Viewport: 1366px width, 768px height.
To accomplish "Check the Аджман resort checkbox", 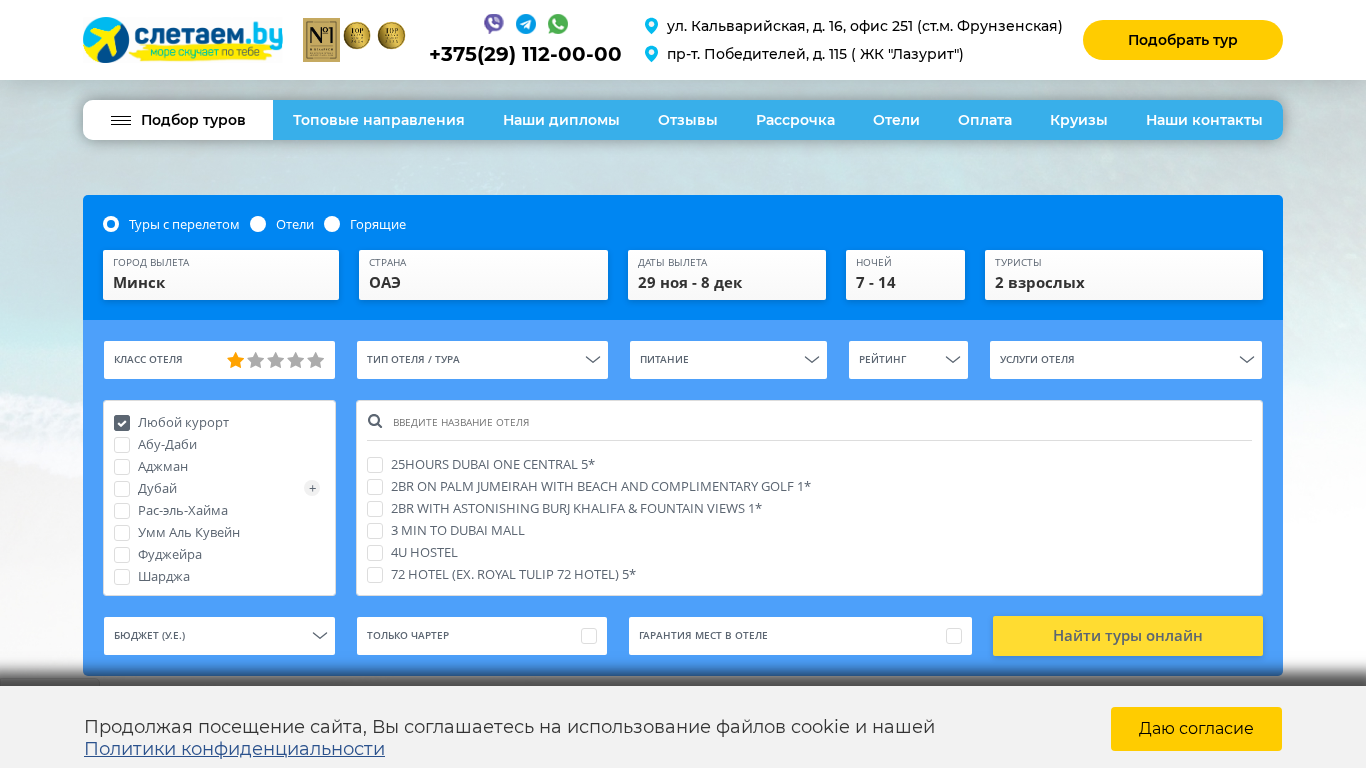I will click(122, 467).
